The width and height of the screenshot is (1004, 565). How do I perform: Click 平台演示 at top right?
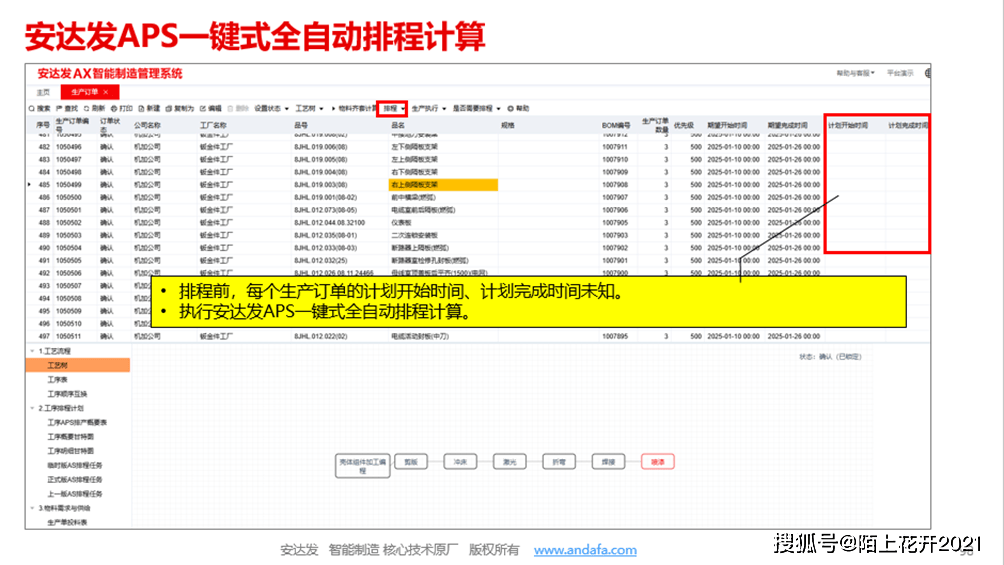coord(900,73)
